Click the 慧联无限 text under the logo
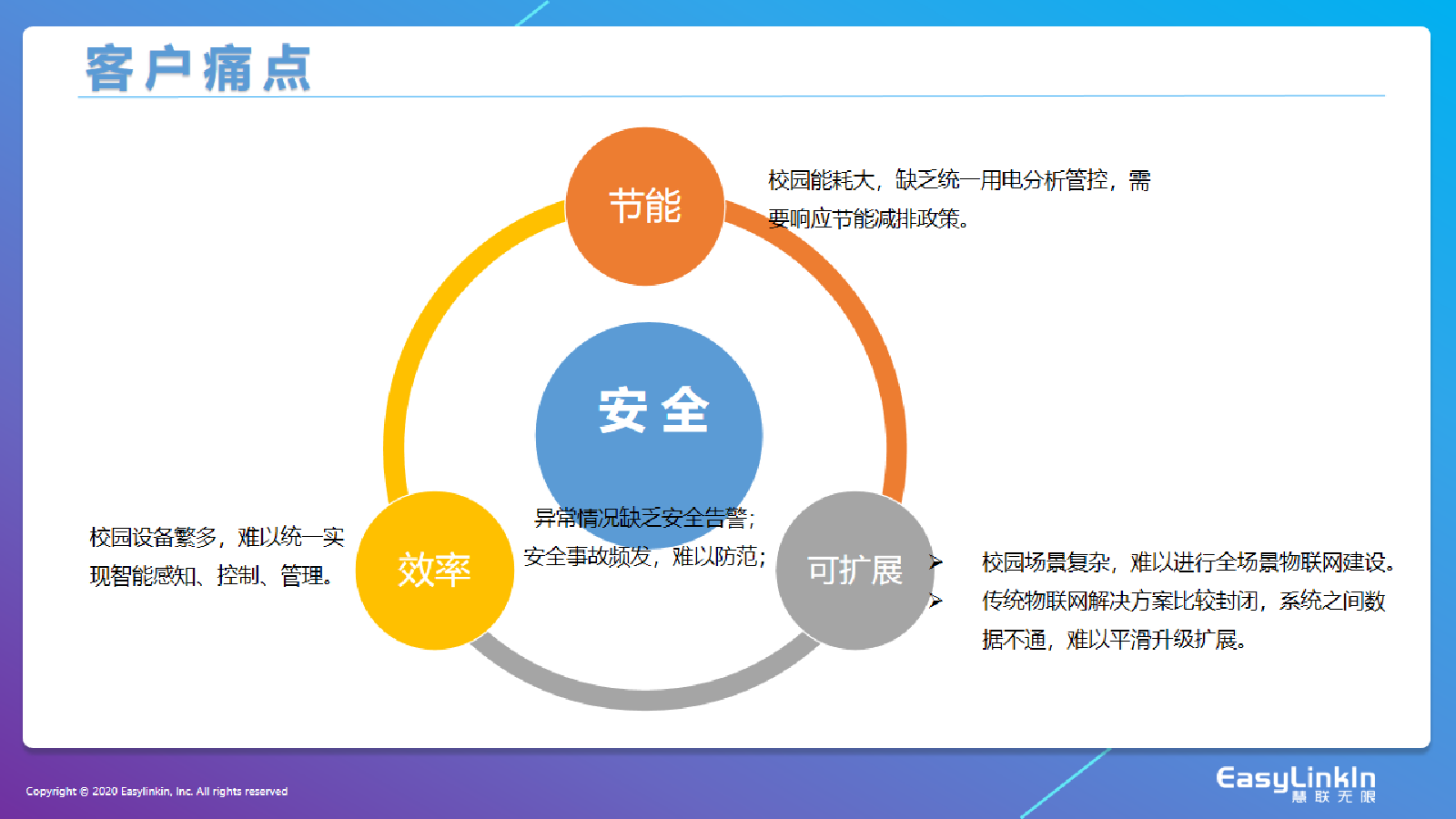 coord(1333,797)
